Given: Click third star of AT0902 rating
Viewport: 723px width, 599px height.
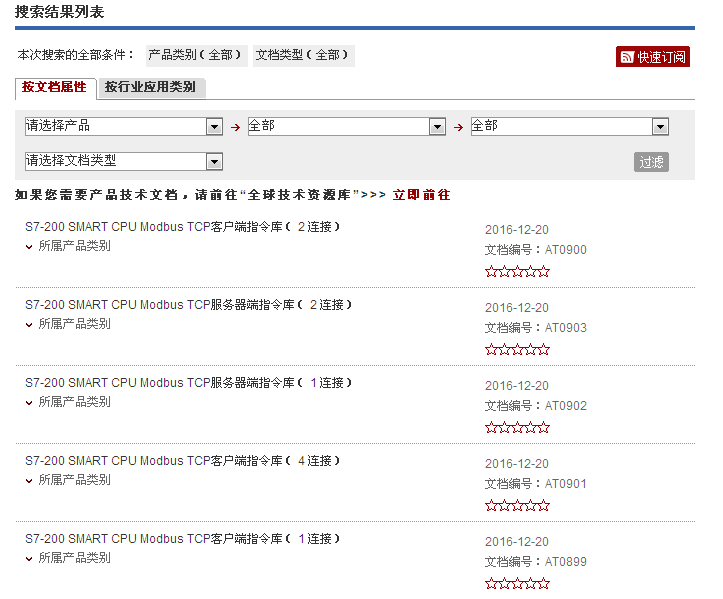Looking at the screenshot, I should point(518,428).
